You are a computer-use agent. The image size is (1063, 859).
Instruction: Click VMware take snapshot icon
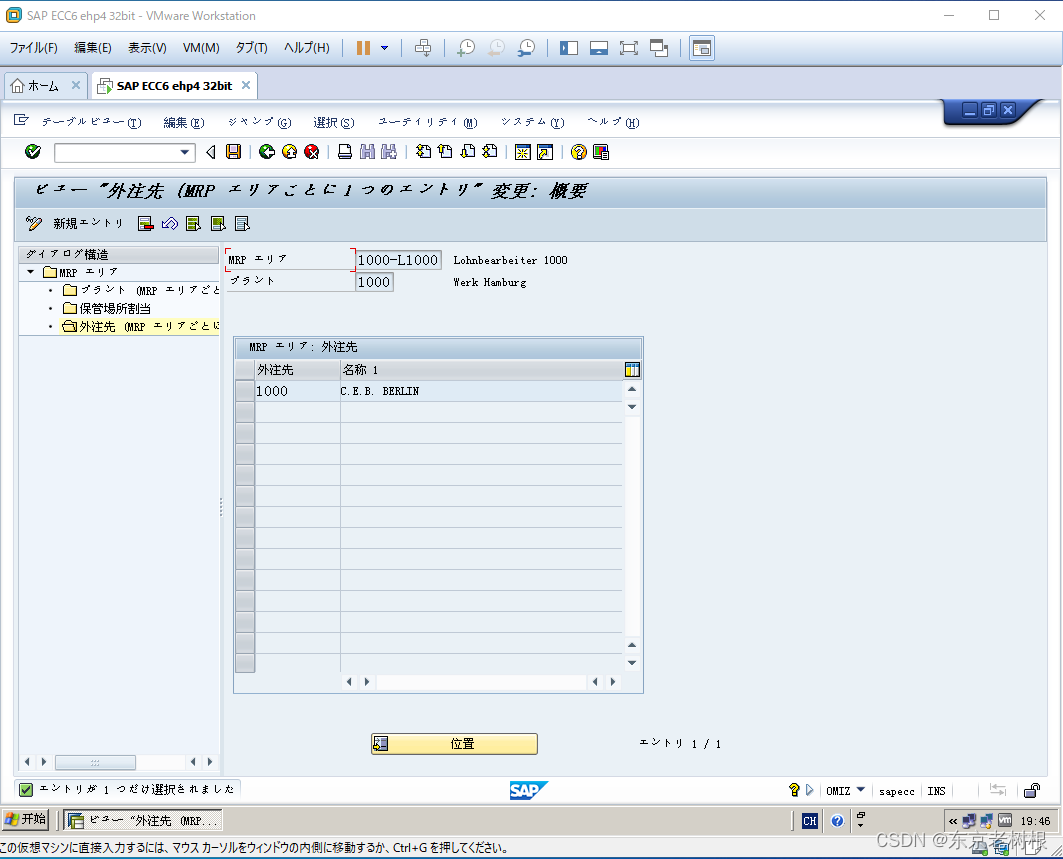[x=466, y=47]
